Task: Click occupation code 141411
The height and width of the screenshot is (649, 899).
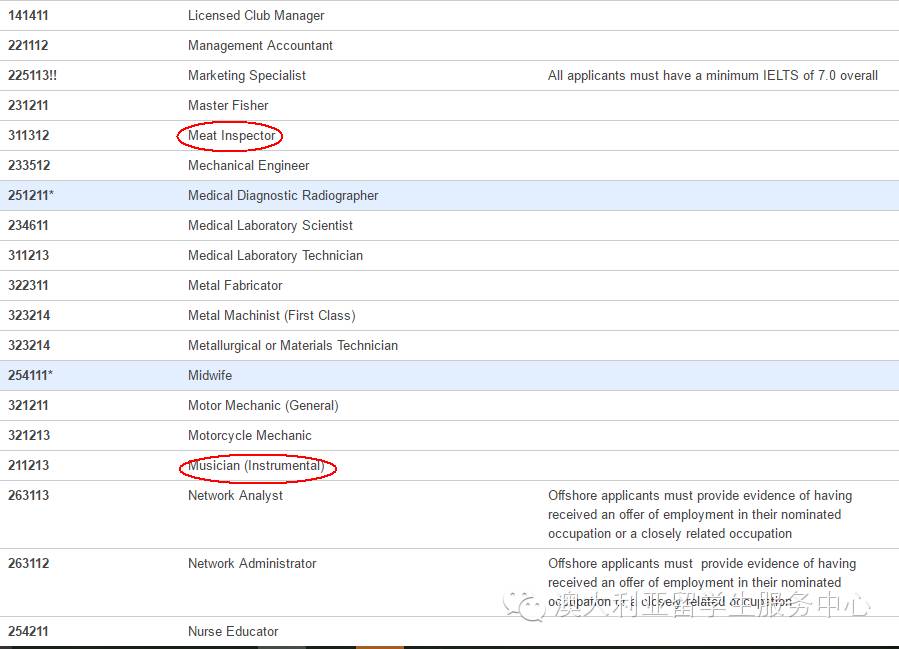Action: tap(28, 15)
